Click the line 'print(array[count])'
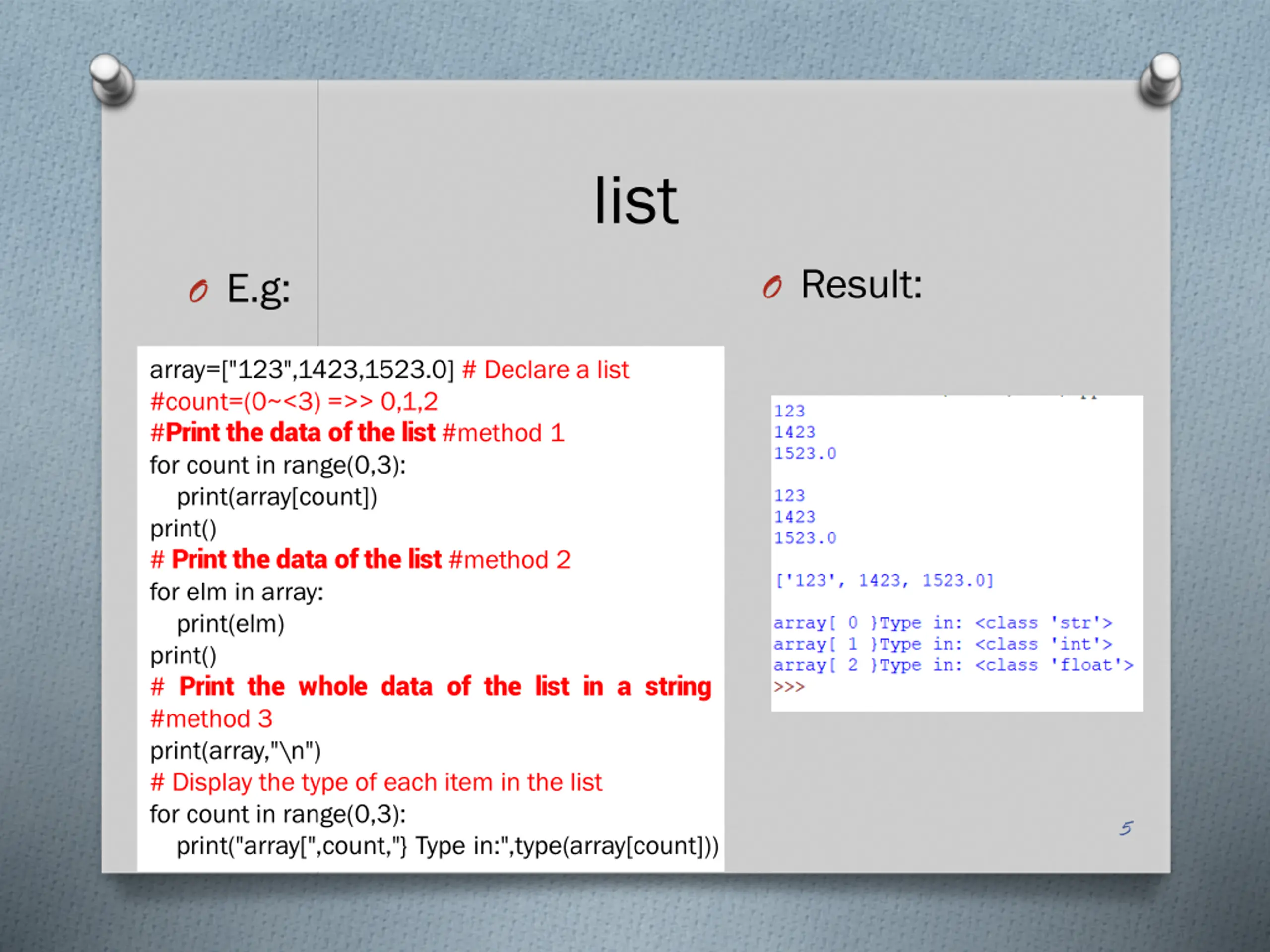The width and height of the screenshot is (1270, 952). pyautogui.click(x=277, y=497)
